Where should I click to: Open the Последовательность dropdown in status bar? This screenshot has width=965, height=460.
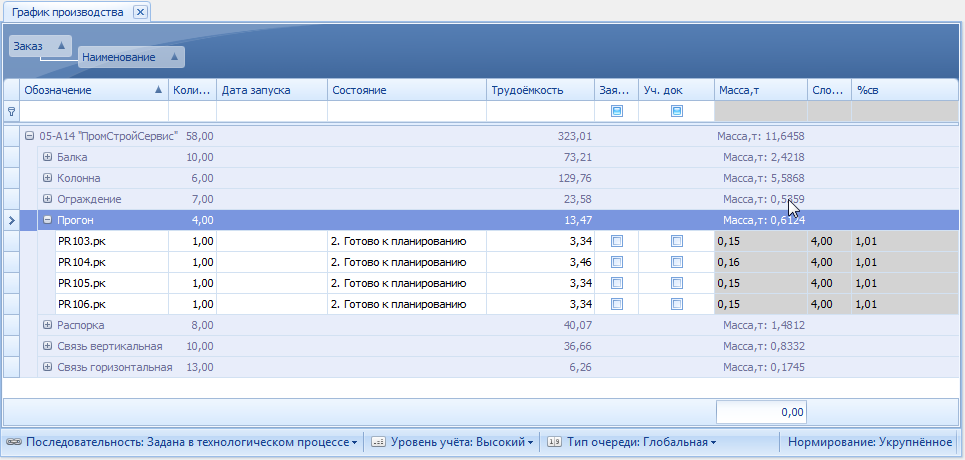[x=191, y=442]
